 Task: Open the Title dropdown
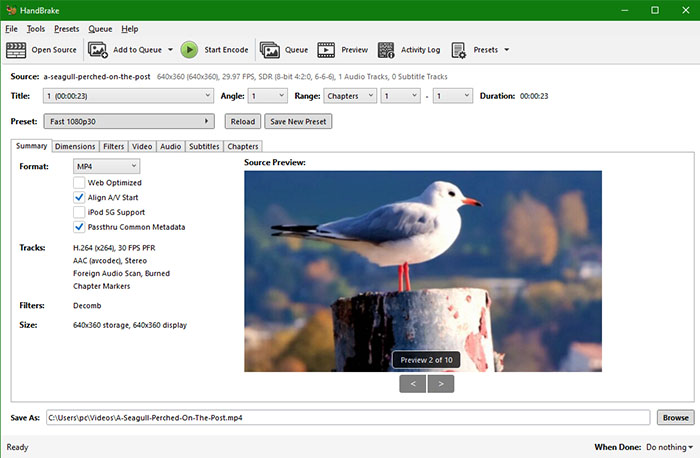[x=128, y=96]
